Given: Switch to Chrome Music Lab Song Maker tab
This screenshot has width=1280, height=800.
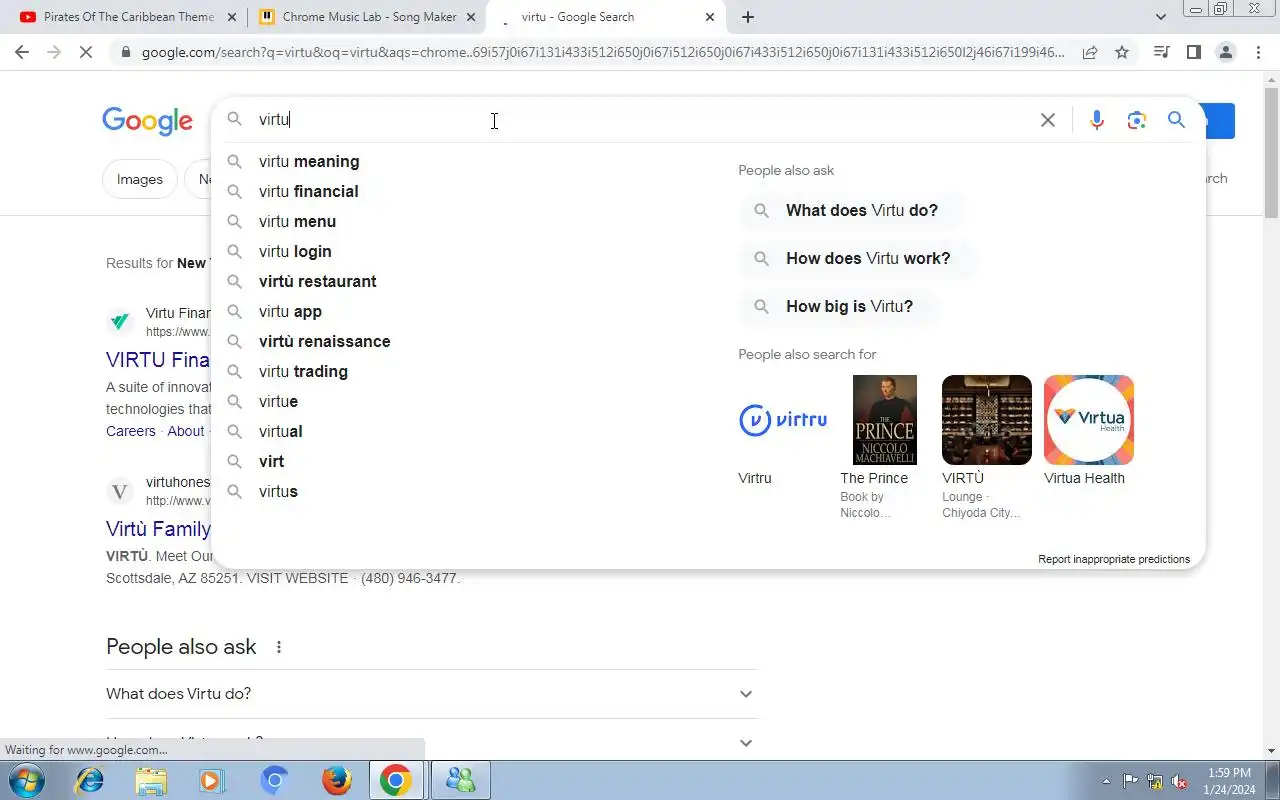Looking at the screenshot, I should pos(366,17).
